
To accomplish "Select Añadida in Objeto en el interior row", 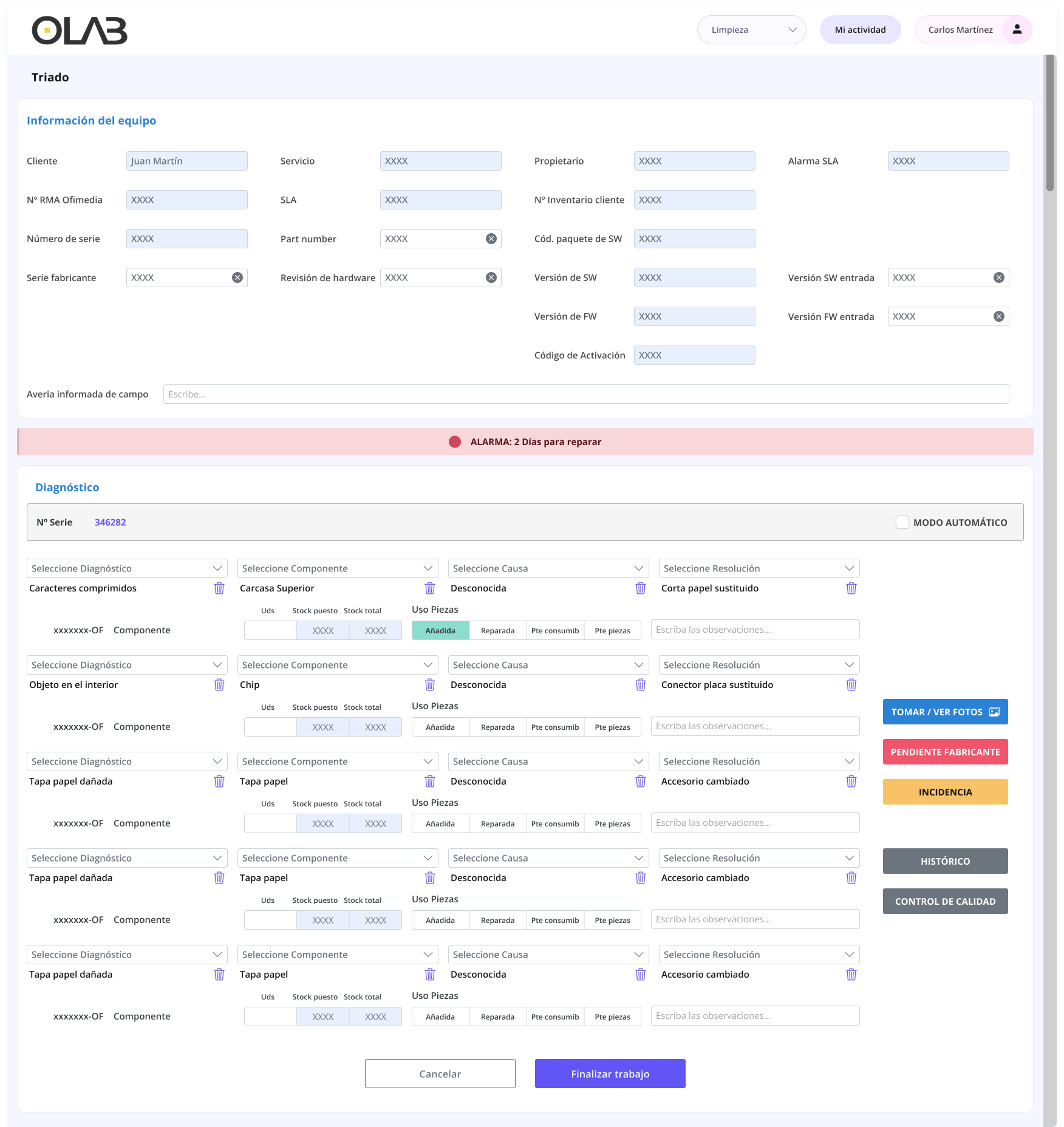I will (x=440, y=727).
